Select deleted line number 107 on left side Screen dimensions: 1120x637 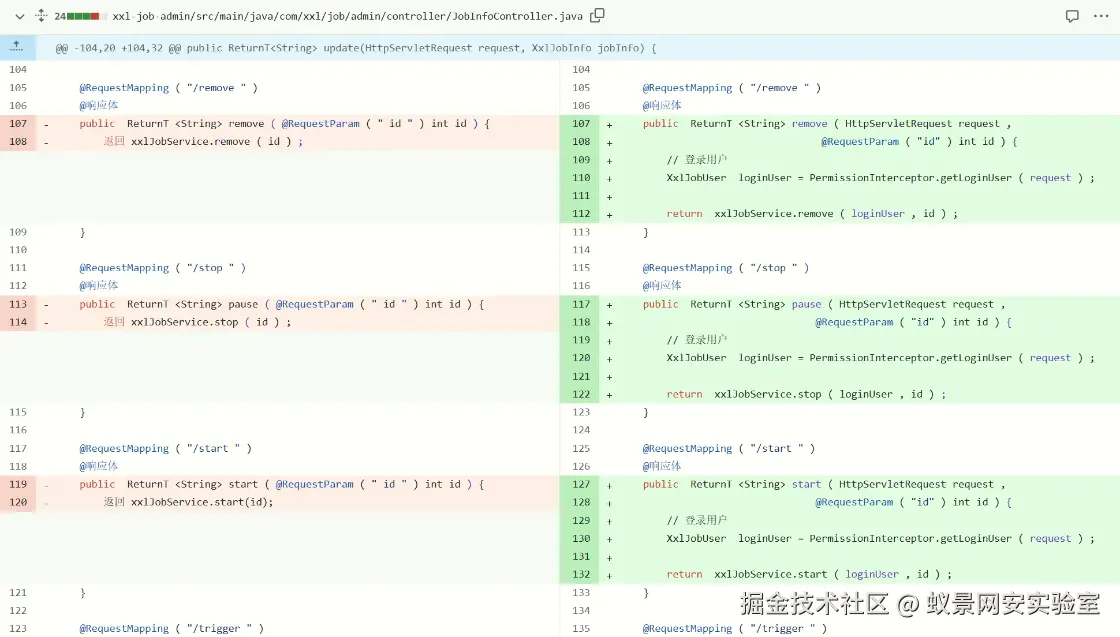(18, 124)
